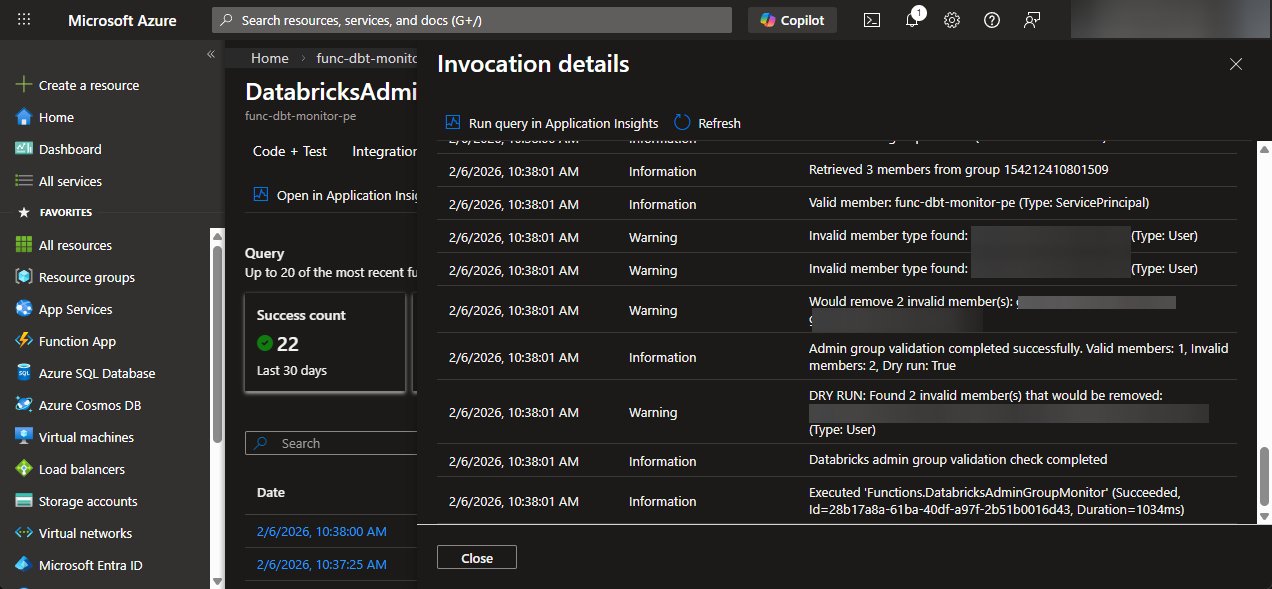Send feedback via person icon
Image resolution: width=1272 pixels, height=589 pixels.
coord(1031,19)
